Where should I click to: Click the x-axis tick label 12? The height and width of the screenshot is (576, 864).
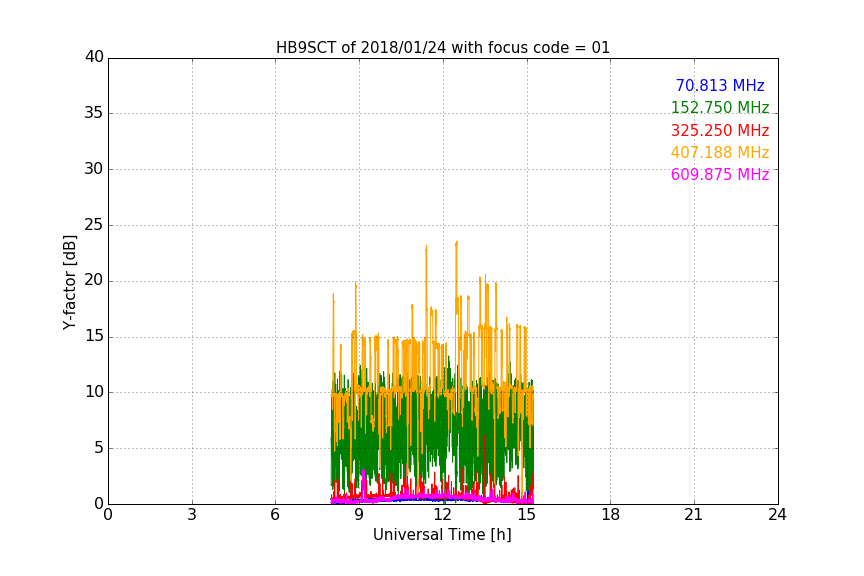coord(443,515)
